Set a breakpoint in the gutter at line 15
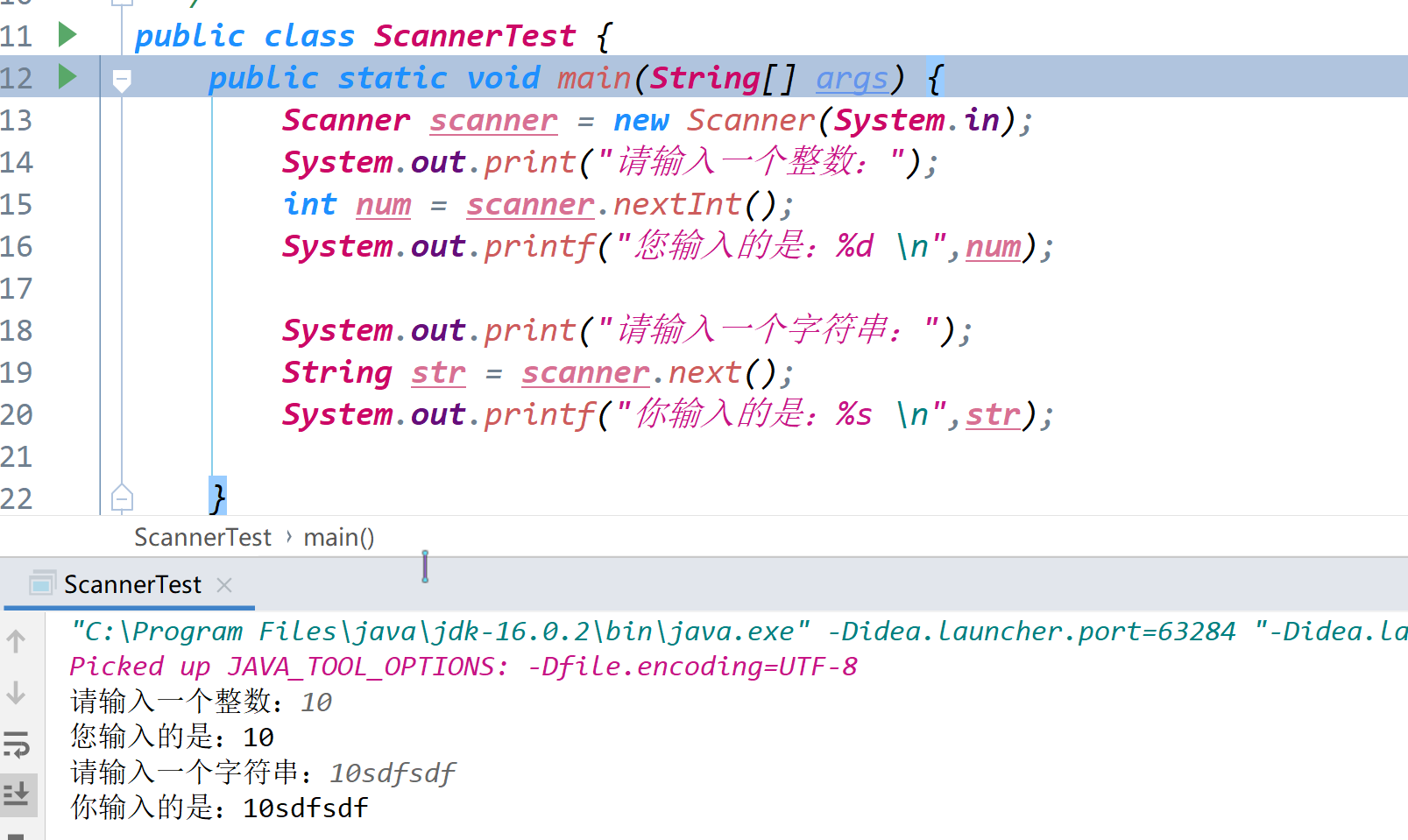1408x840 pixels. coord(67,204)
